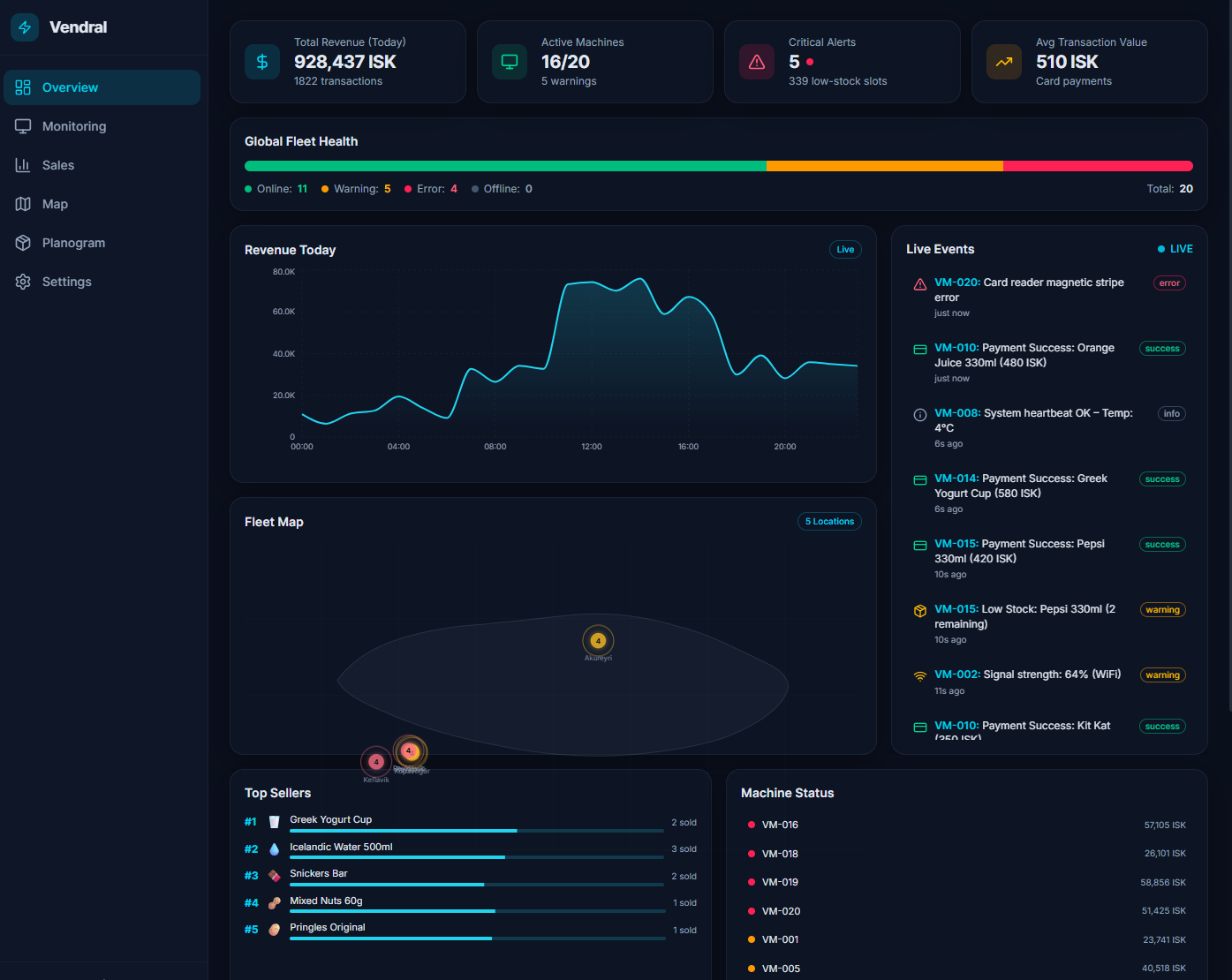Click the 5 Locations button on Fleet Map
The width and height of the screenshot is (1232, 980).
(829, 521)
